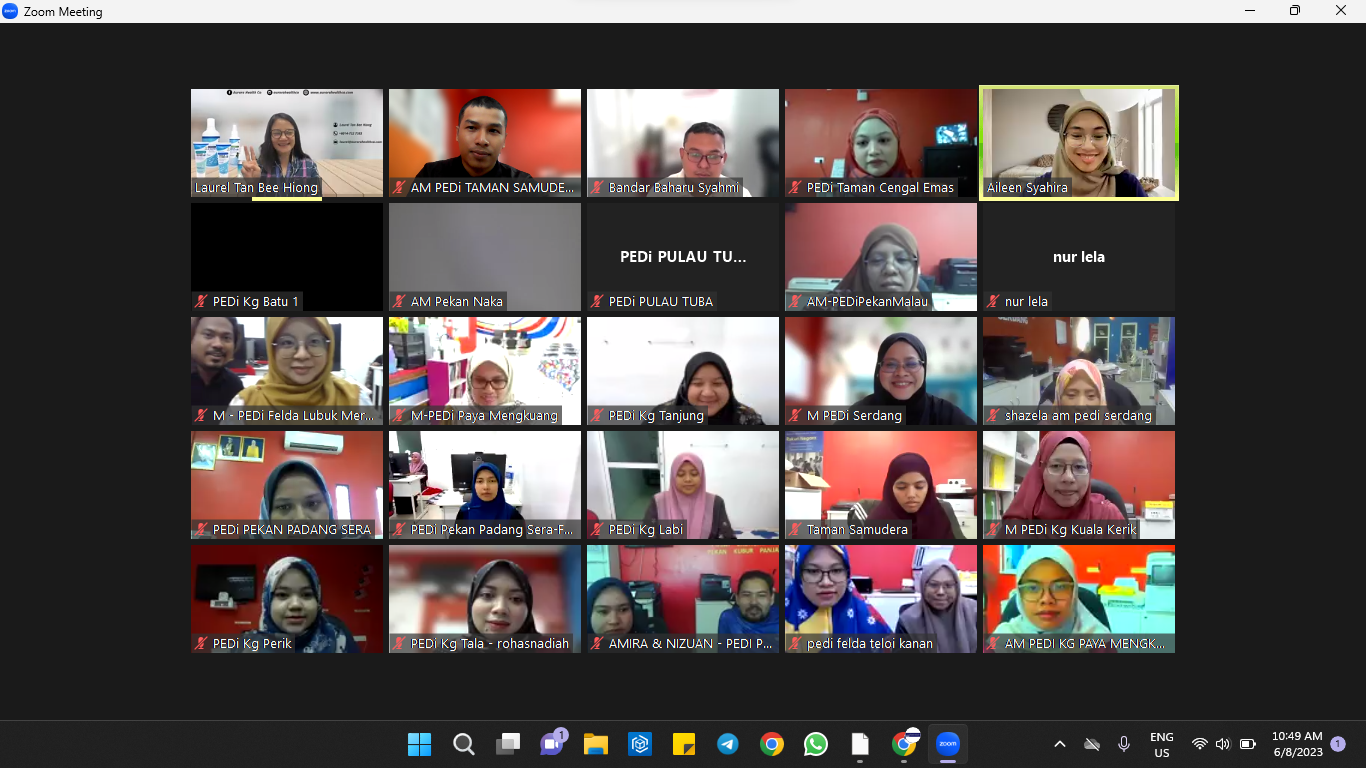Click the microphone icon in system tray
This screenshot has width=1366, height=768.
click(1124, 744)
